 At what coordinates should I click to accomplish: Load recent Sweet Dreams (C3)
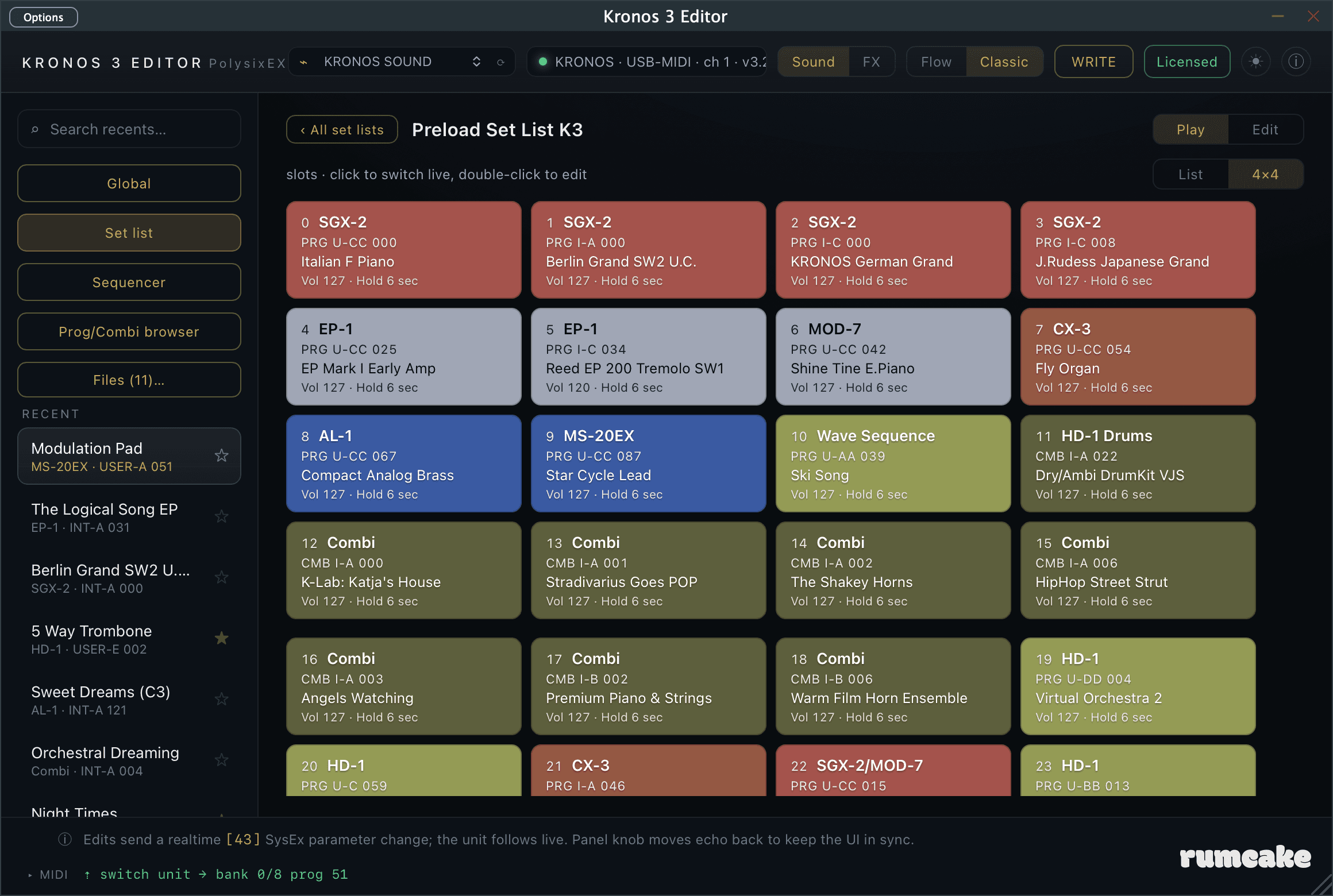pos(129,700)
